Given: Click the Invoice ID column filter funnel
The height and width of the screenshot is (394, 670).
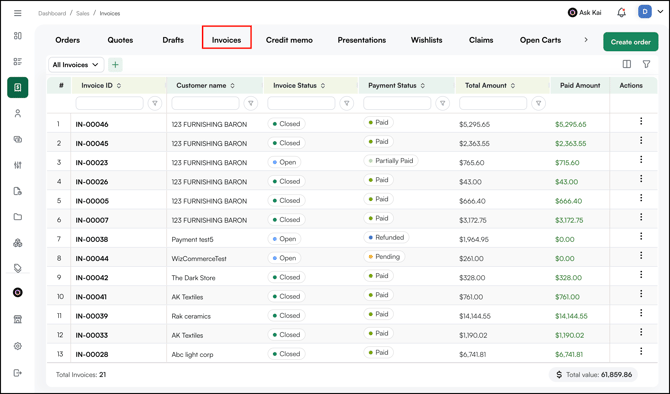Looking at the screenshot, I should coord(155,103).
